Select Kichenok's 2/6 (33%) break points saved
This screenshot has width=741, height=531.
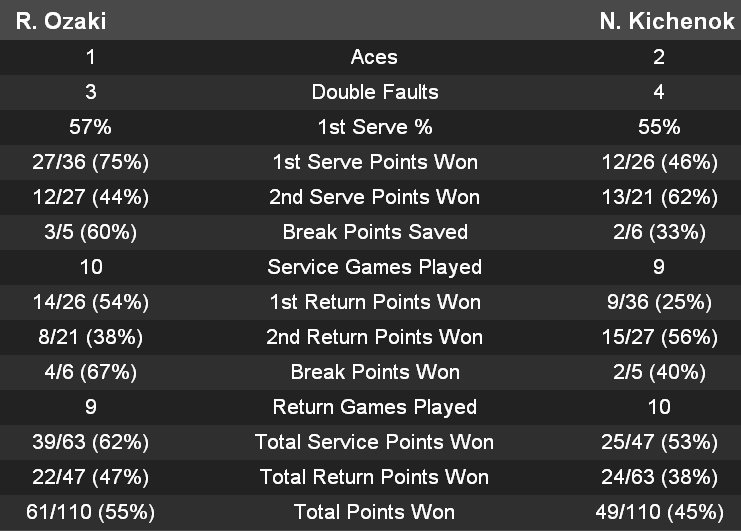(x=659, y=232)
